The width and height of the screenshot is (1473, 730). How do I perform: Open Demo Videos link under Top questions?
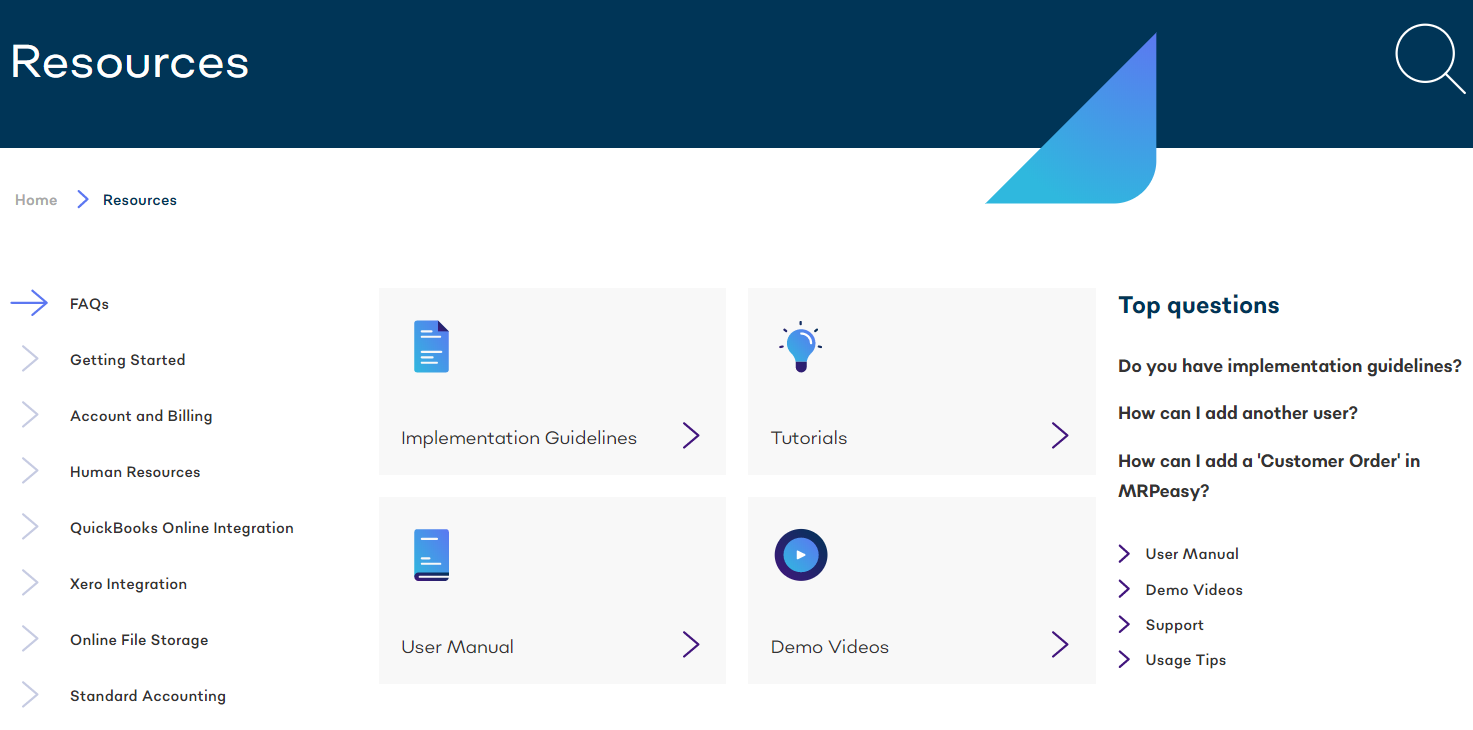[x=1194, y=590]
